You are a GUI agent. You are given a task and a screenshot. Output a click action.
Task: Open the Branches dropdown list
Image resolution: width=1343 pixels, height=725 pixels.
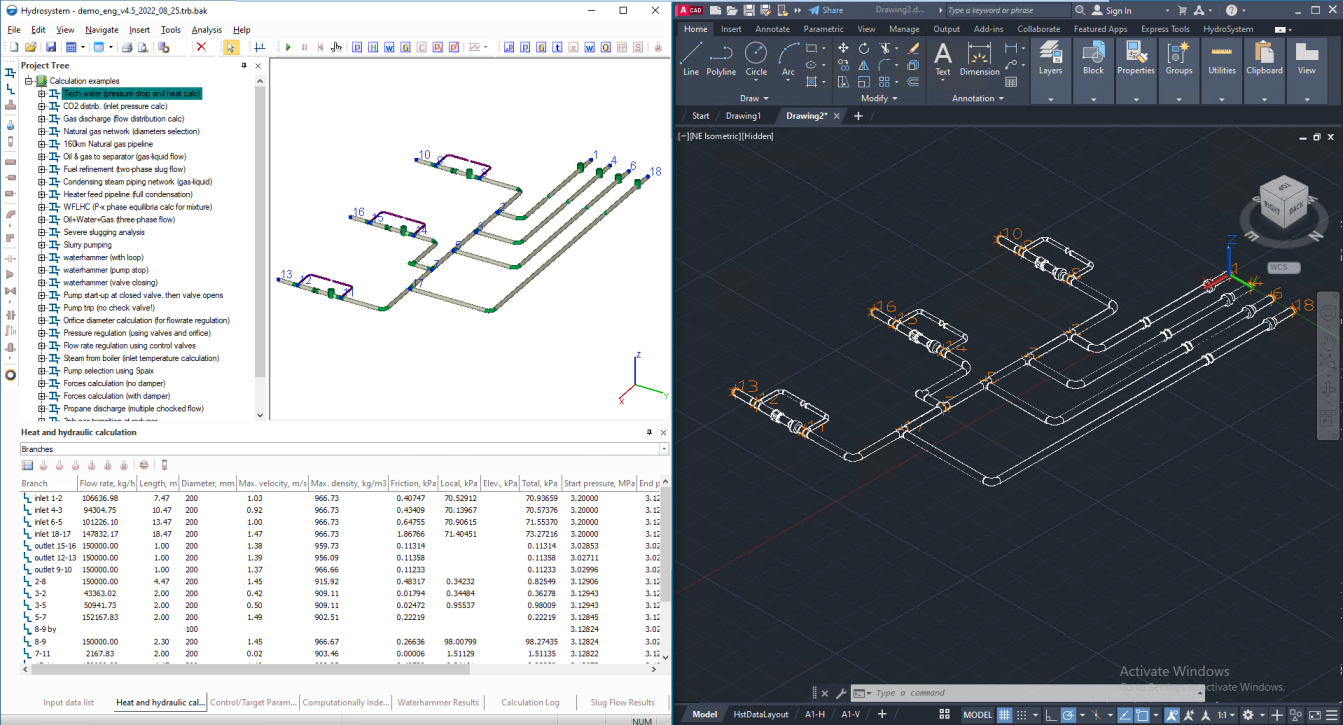pos(662,450)
